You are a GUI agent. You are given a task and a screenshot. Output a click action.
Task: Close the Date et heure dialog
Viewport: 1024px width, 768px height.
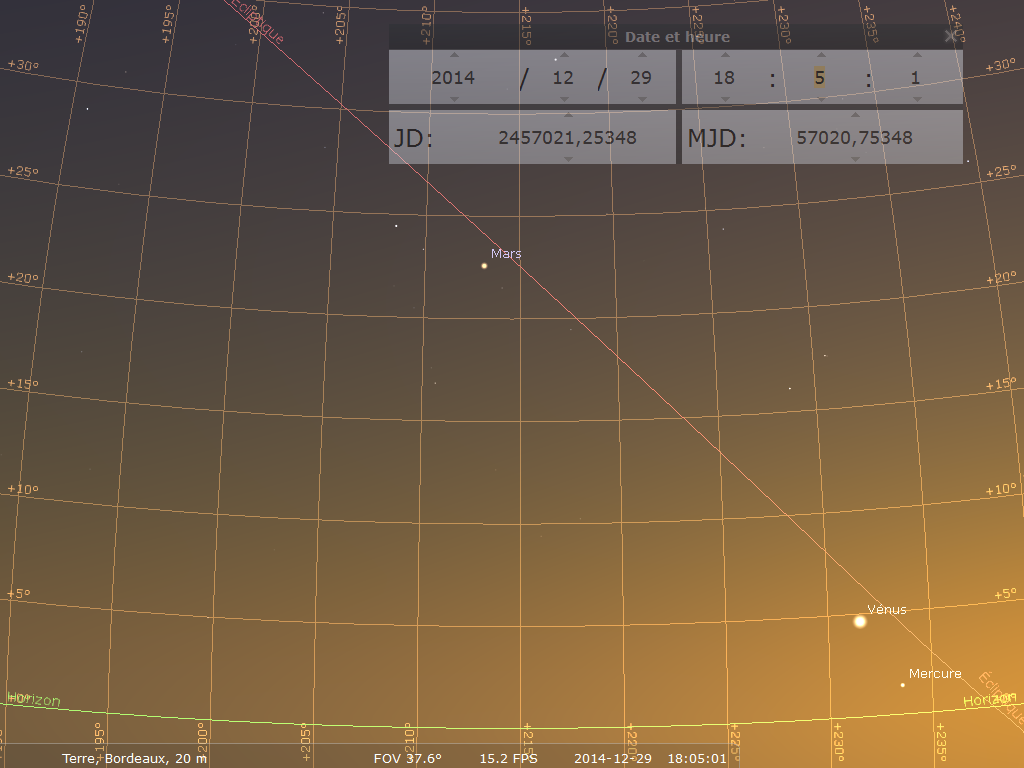(950, 37)
